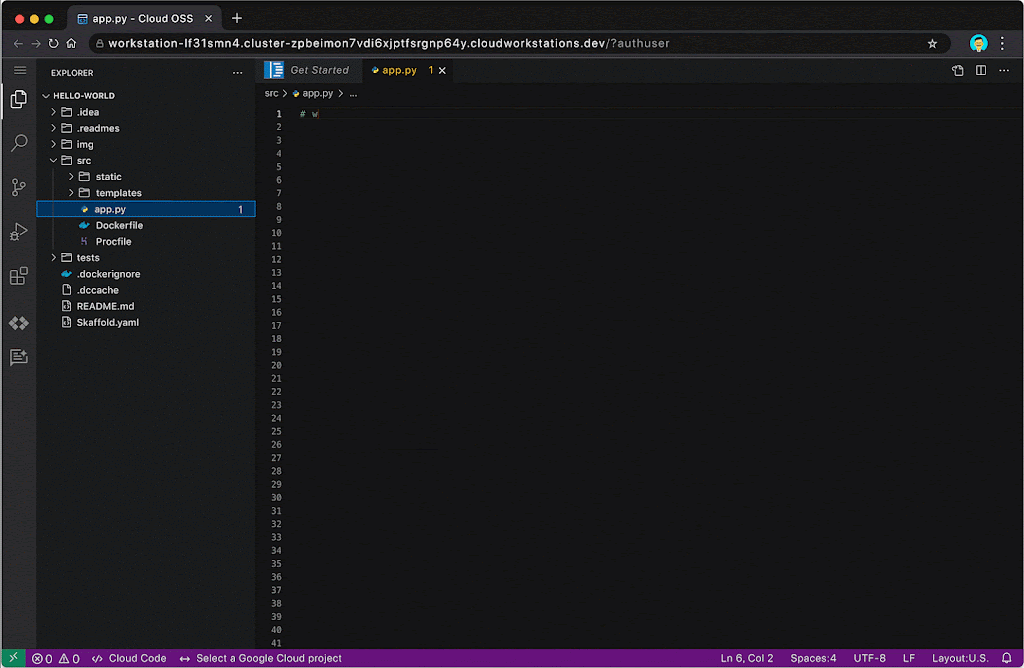Open .dockerignore file

[x=146, y=274]
